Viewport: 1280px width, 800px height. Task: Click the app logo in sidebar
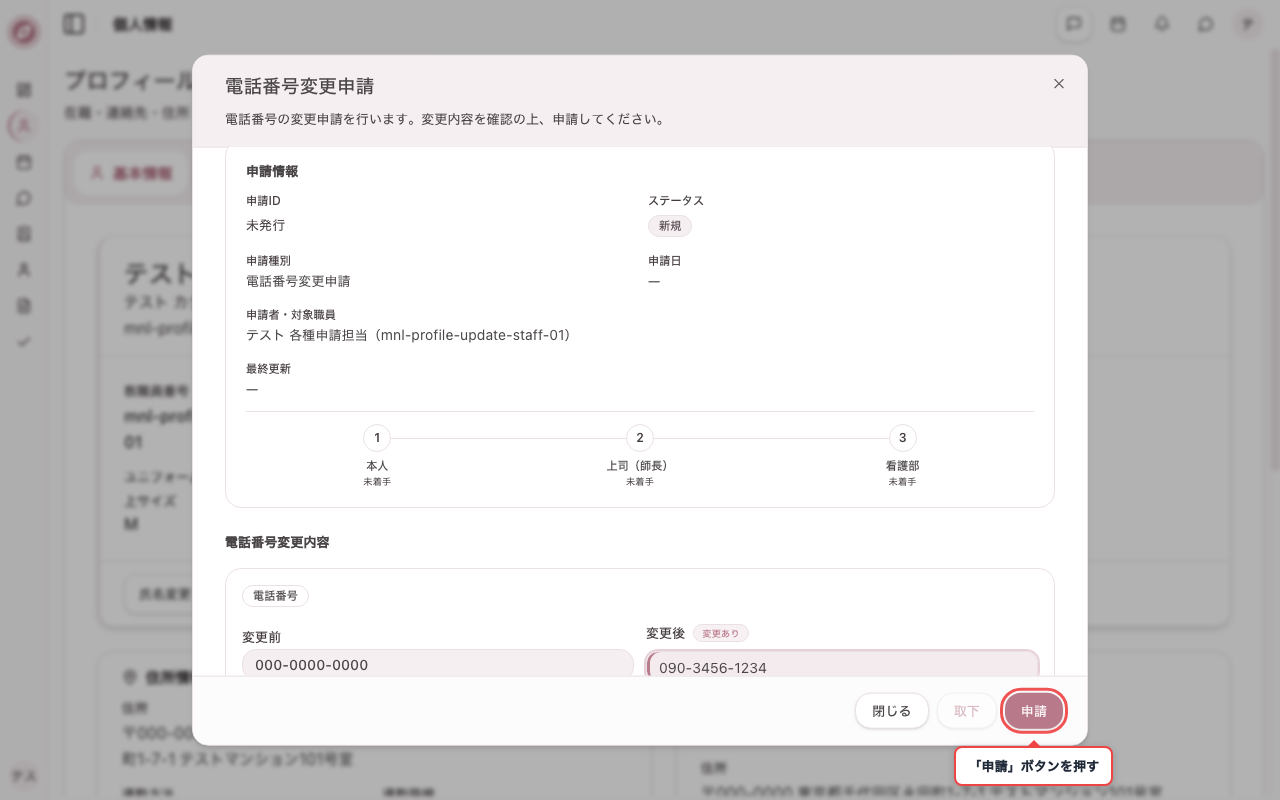(24, 32)
